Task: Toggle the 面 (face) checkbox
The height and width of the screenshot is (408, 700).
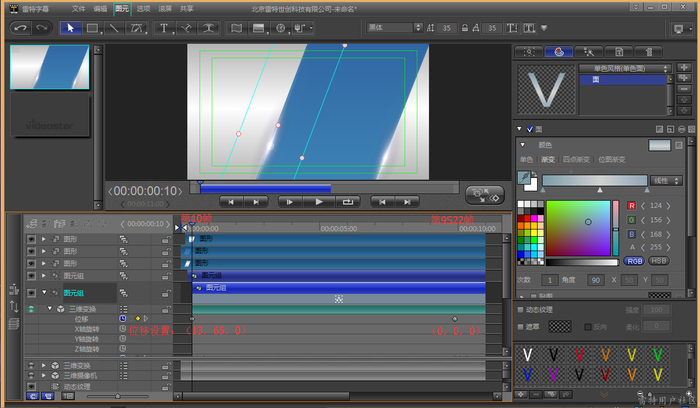Action: [530, 129]
